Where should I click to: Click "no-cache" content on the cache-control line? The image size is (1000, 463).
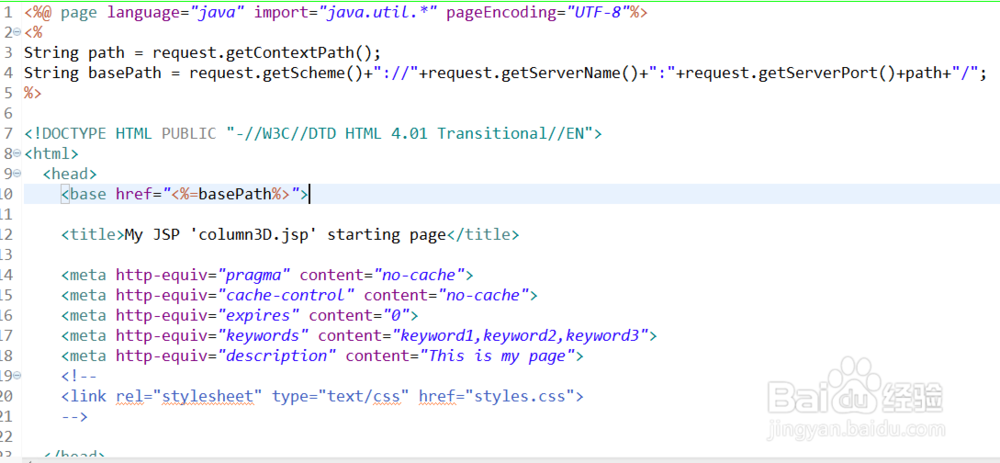483,295
